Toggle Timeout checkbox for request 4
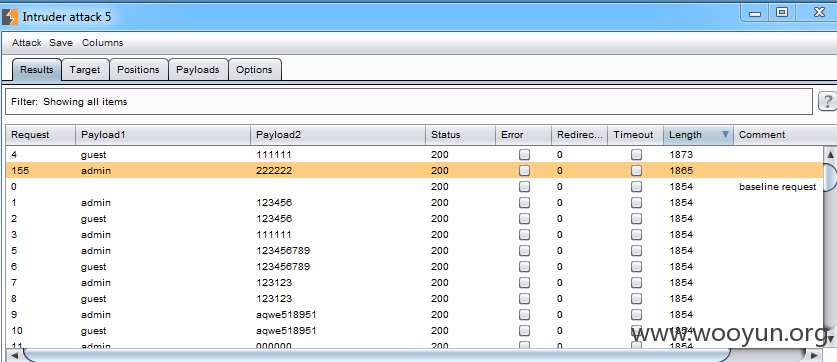The width and height of the screenshot is (837, 362). click(636, 155)
